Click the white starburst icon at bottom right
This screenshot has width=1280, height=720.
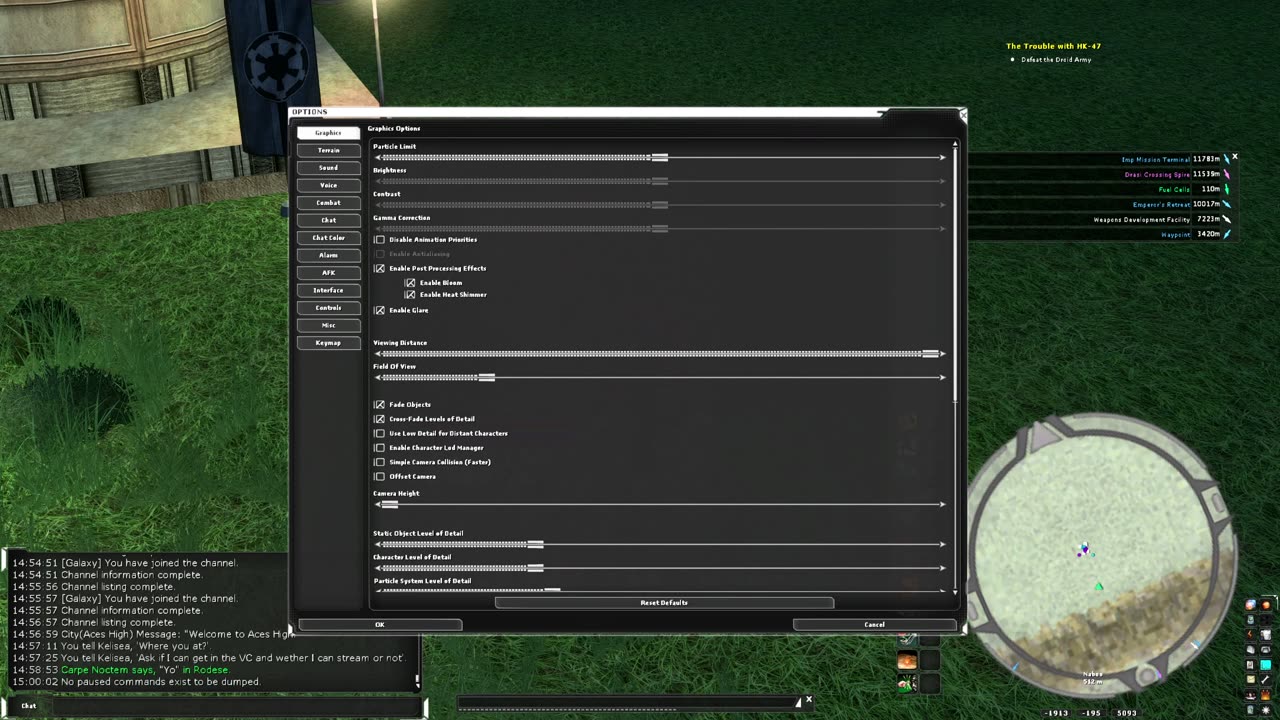pos(1266,710)
